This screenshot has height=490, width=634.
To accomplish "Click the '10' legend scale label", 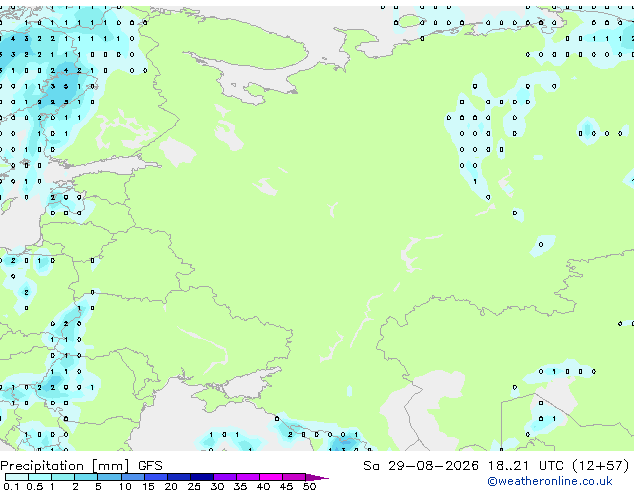I will pos(125,486).
